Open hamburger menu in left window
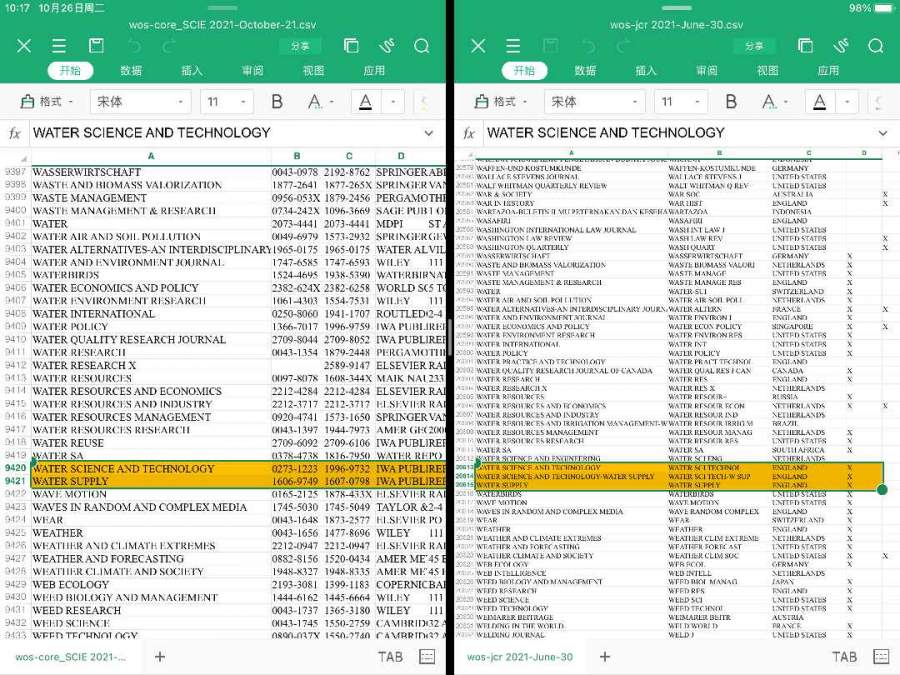Image resolution: width=900 pixels, height=675 pixels. [59, 46]
